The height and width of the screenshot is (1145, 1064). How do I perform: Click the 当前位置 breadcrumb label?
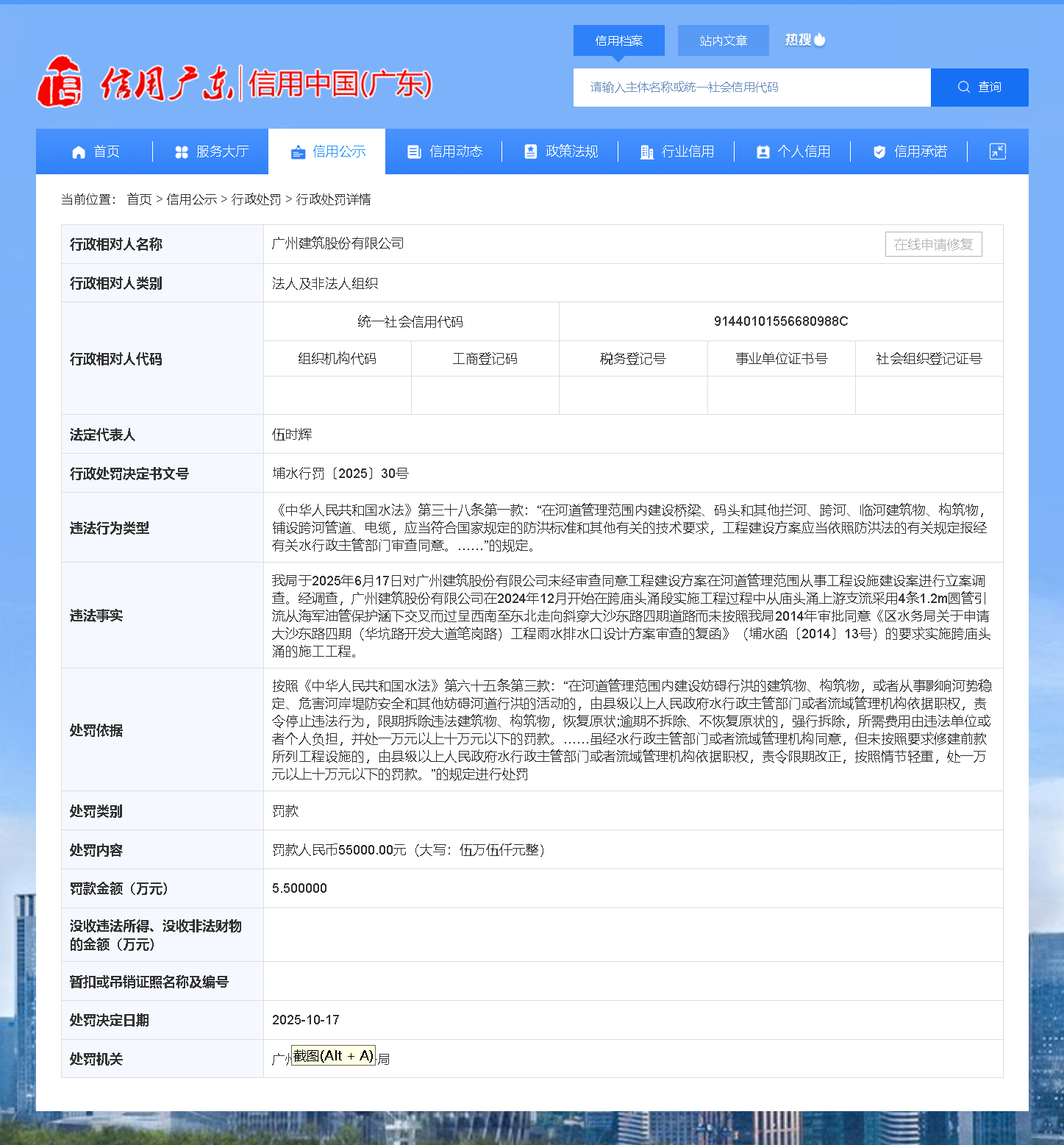pyautogui.click(x=89, y=199)
